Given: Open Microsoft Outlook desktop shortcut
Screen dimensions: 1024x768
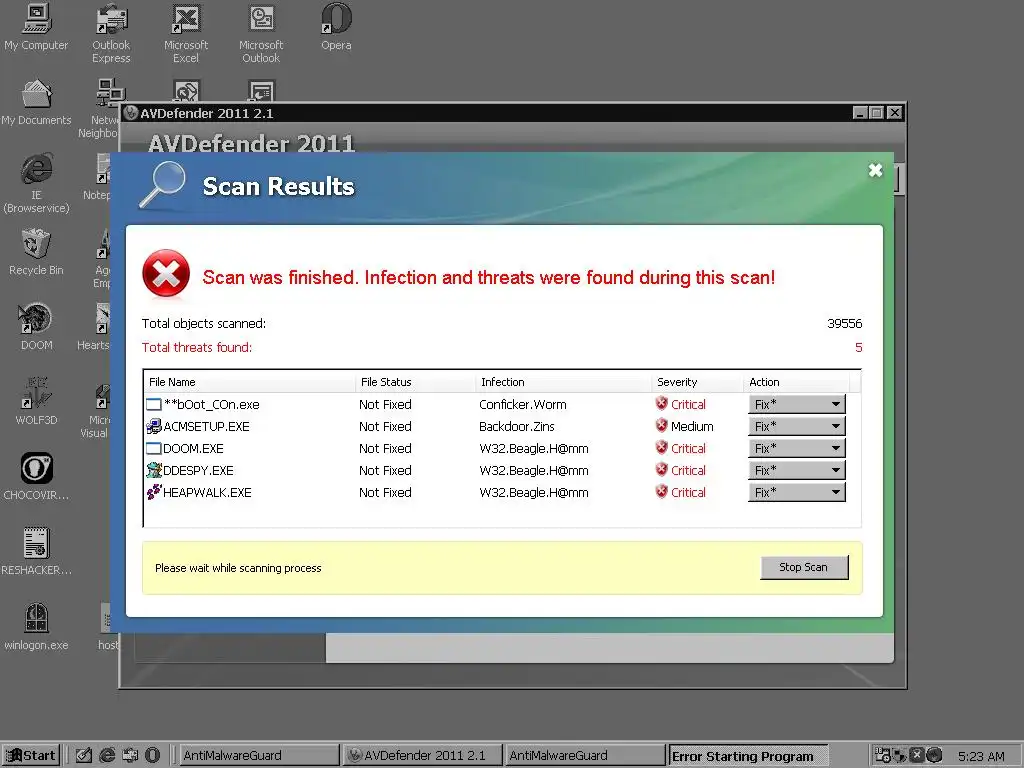Looking at the screenshot, I should coord(261,33).
